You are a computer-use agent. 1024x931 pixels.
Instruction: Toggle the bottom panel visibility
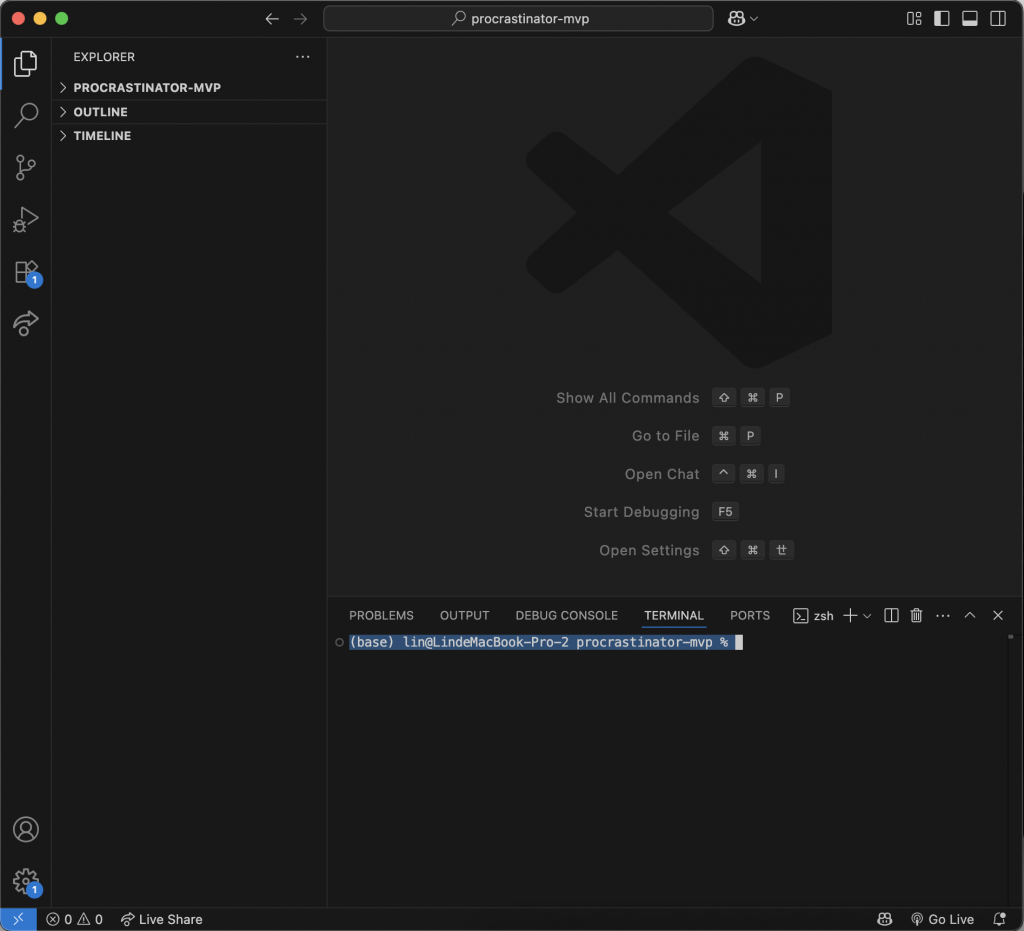[x=970, y=18]
